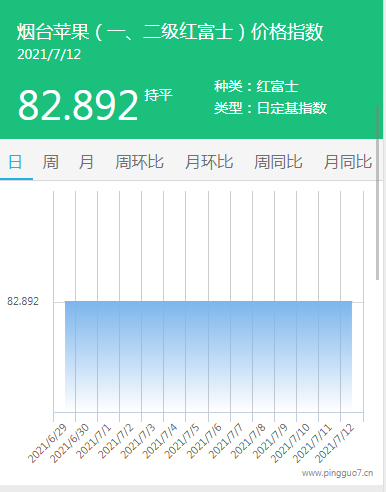The image size is (386, 492).
Task: Click the 2021/6/29 axis date label
Action: click(x=48, y=443)
